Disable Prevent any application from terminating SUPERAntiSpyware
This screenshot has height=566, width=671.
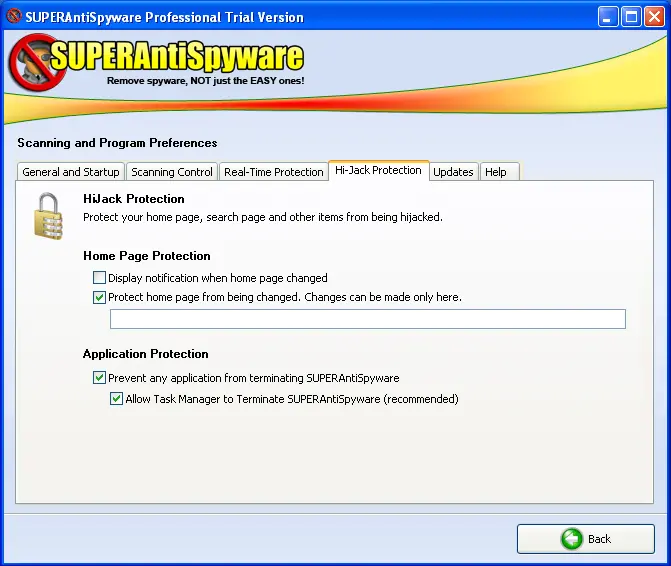99,378
